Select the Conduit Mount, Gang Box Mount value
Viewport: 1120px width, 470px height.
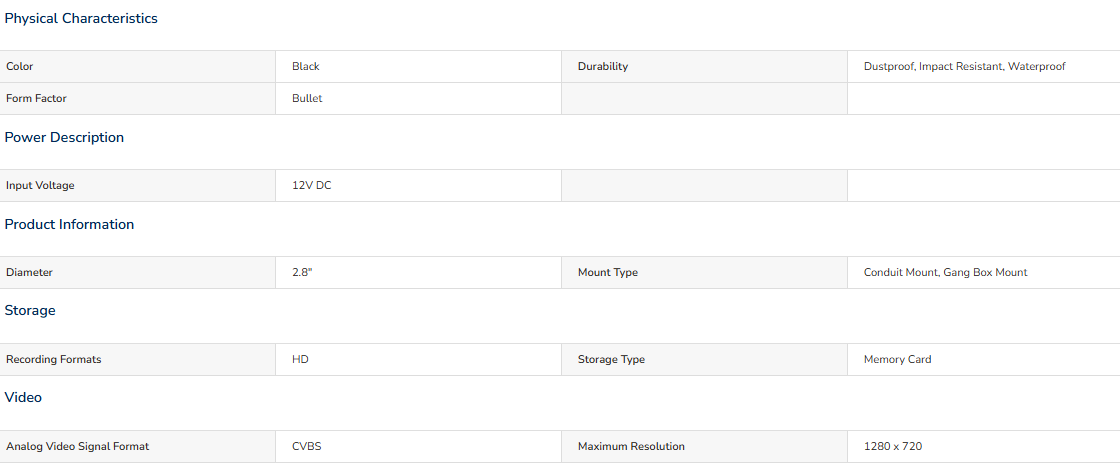click(x=946, y=273)
